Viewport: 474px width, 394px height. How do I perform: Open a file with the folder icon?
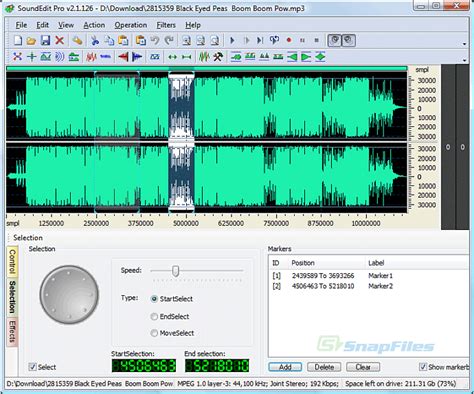click(31, 41)
